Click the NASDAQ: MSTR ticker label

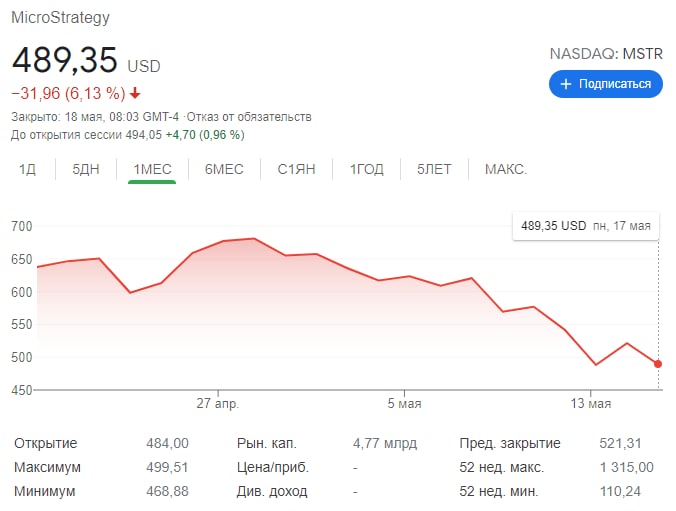pyautogui.click(x=606, y=54)
